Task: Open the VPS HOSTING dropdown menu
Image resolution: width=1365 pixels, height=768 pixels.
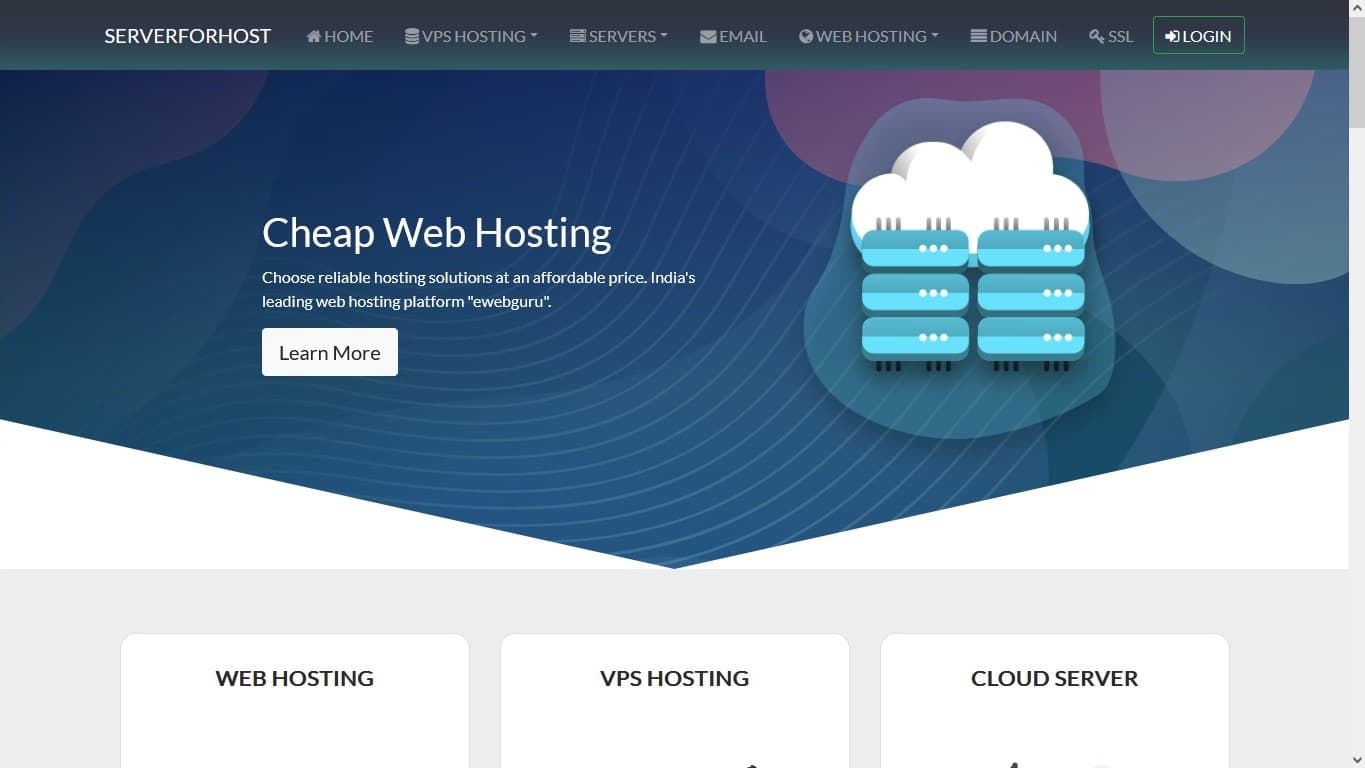Action: [470, 36]
